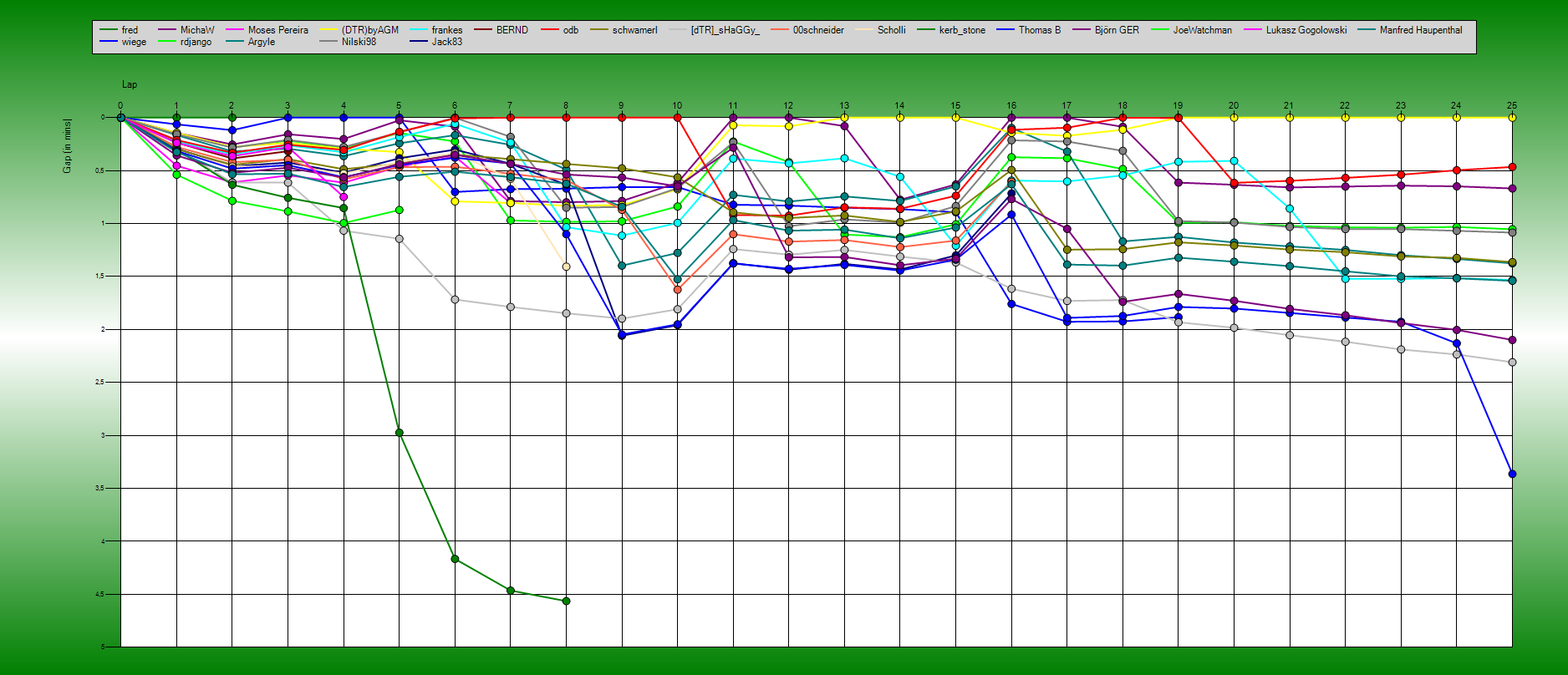
Task: Click the blue data point at lap 24
Action: pos(1457,343)
